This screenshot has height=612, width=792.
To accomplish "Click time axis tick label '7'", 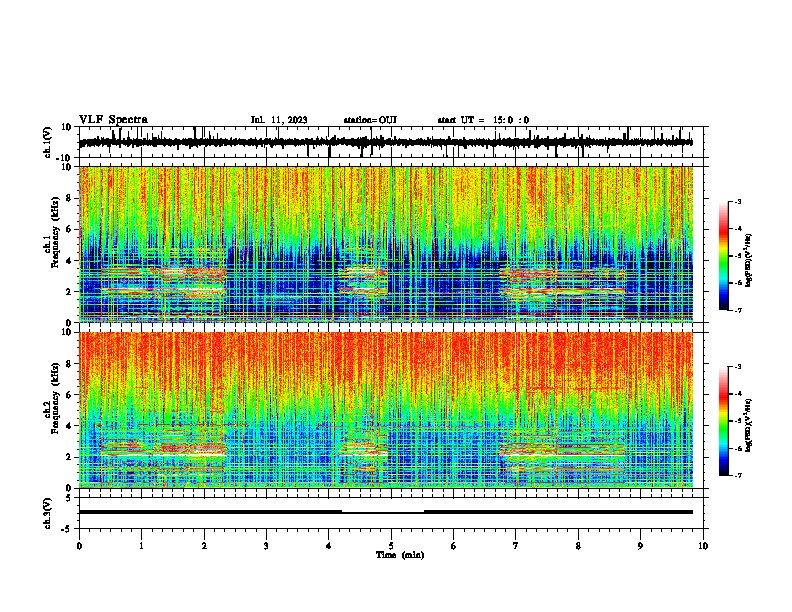I will 516,546.
